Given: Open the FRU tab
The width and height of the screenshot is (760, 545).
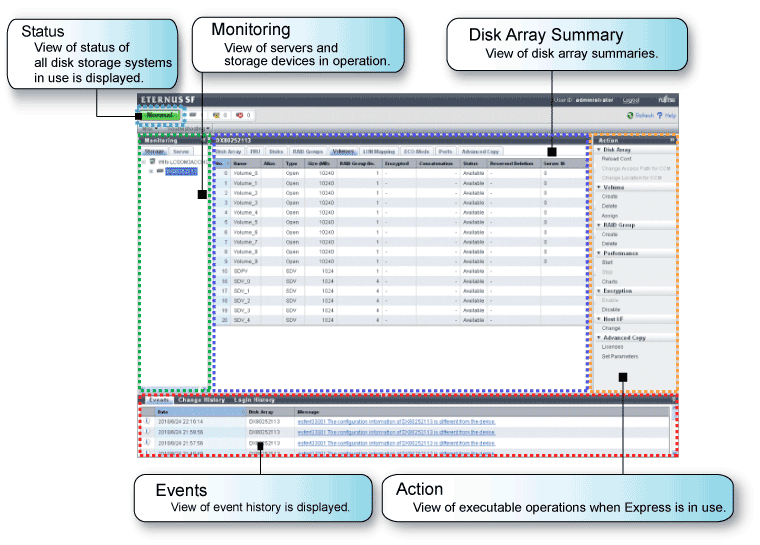Looking at the screenshot, I should [x=255, y=152].
